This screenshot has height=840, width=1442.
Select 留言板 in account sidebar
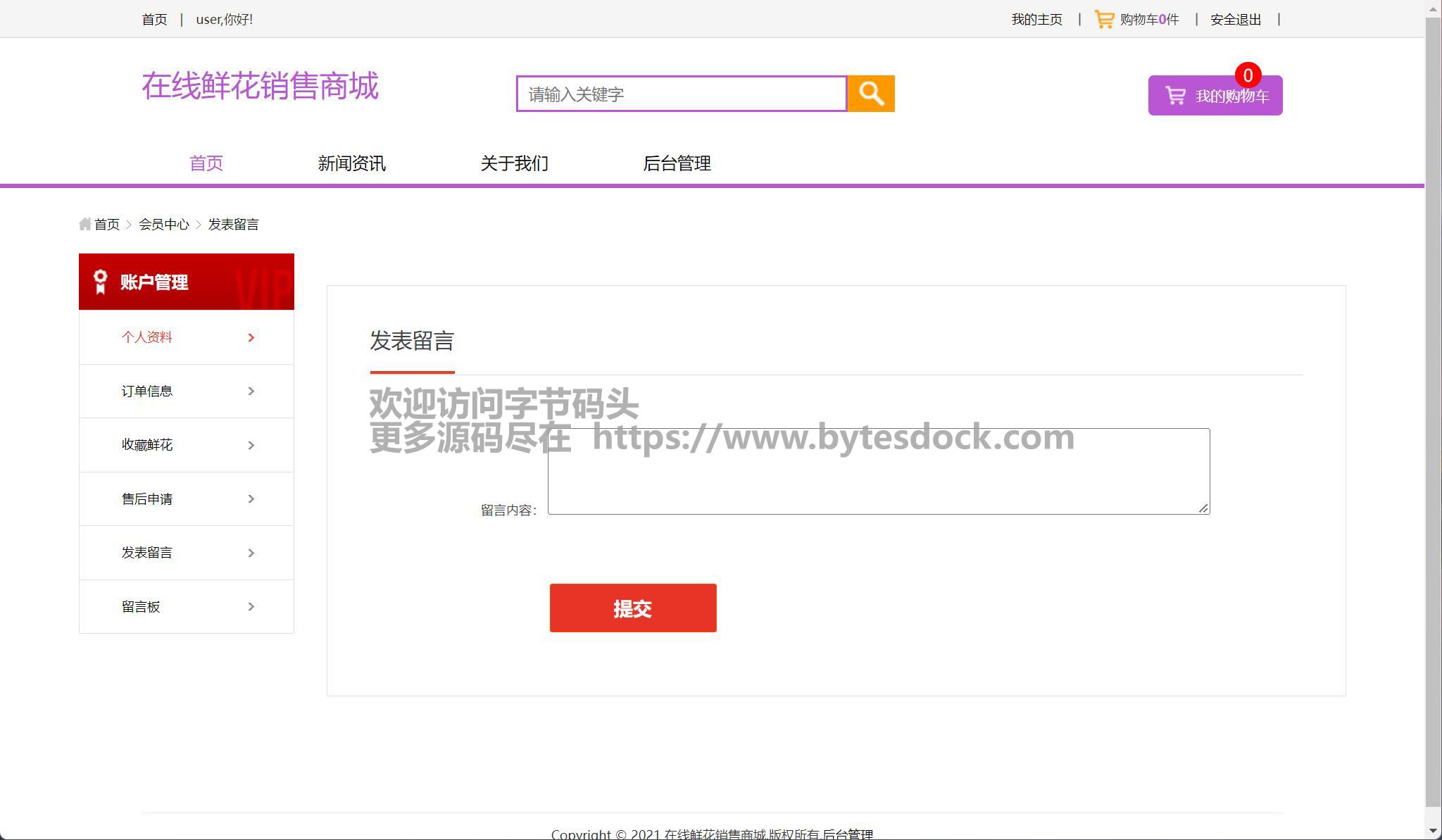click(x=141, y=606)
